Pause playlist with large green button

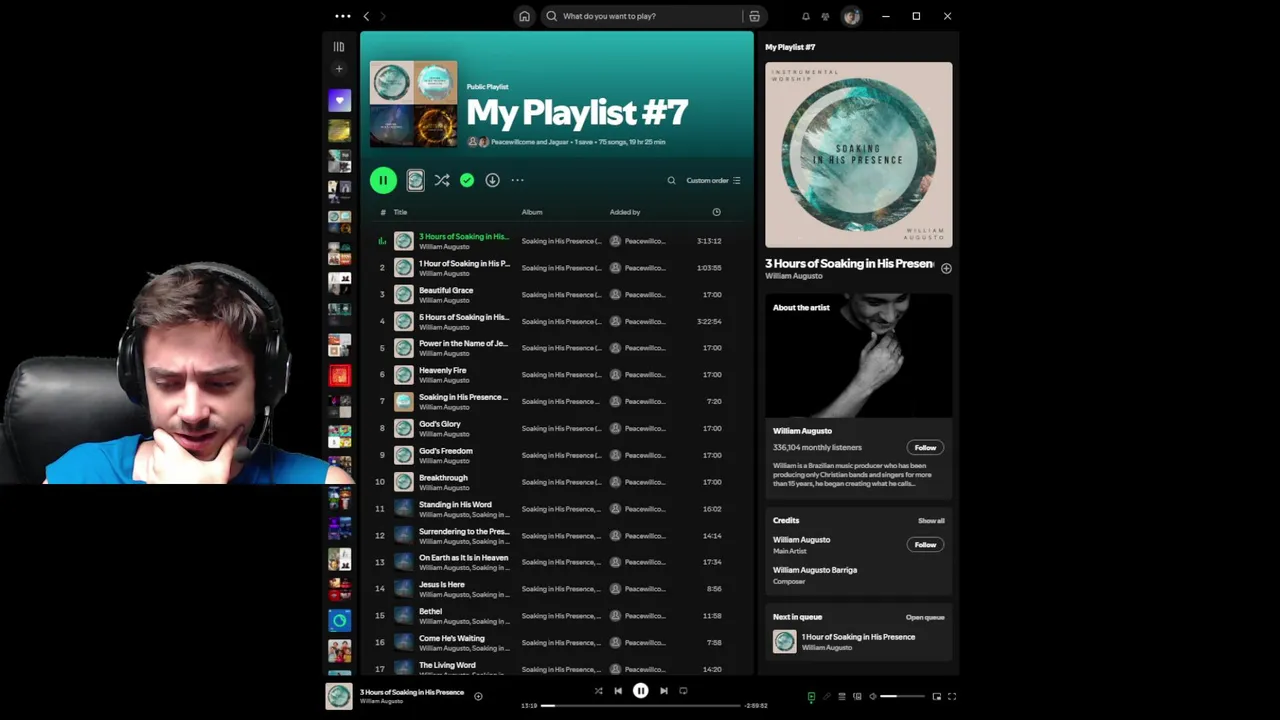point(383,180)
